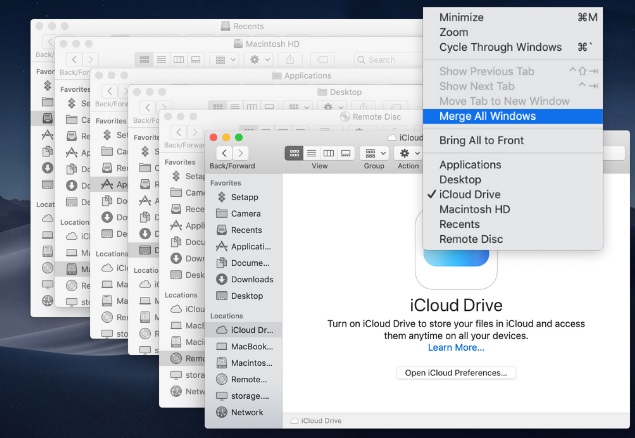The height and width of the screenshot is (438, 635).
Task: Click back button in Macintosh HD window
Action: (x=74, y=60)
